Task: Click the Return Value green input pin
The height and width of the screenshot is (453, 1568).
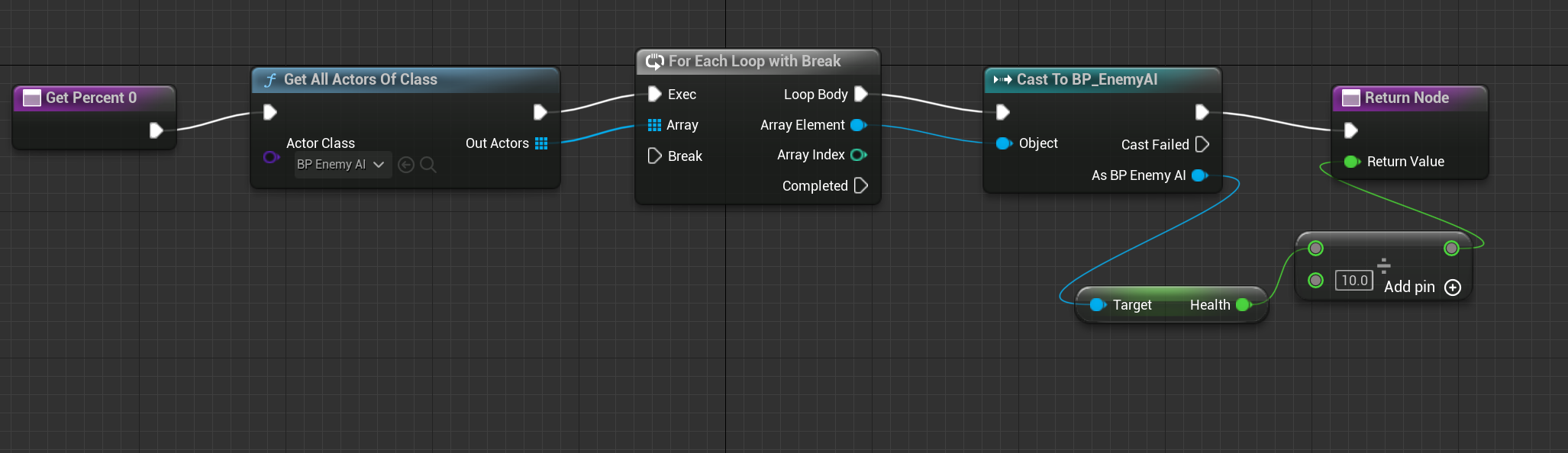Action: (x=1352, y=162)
